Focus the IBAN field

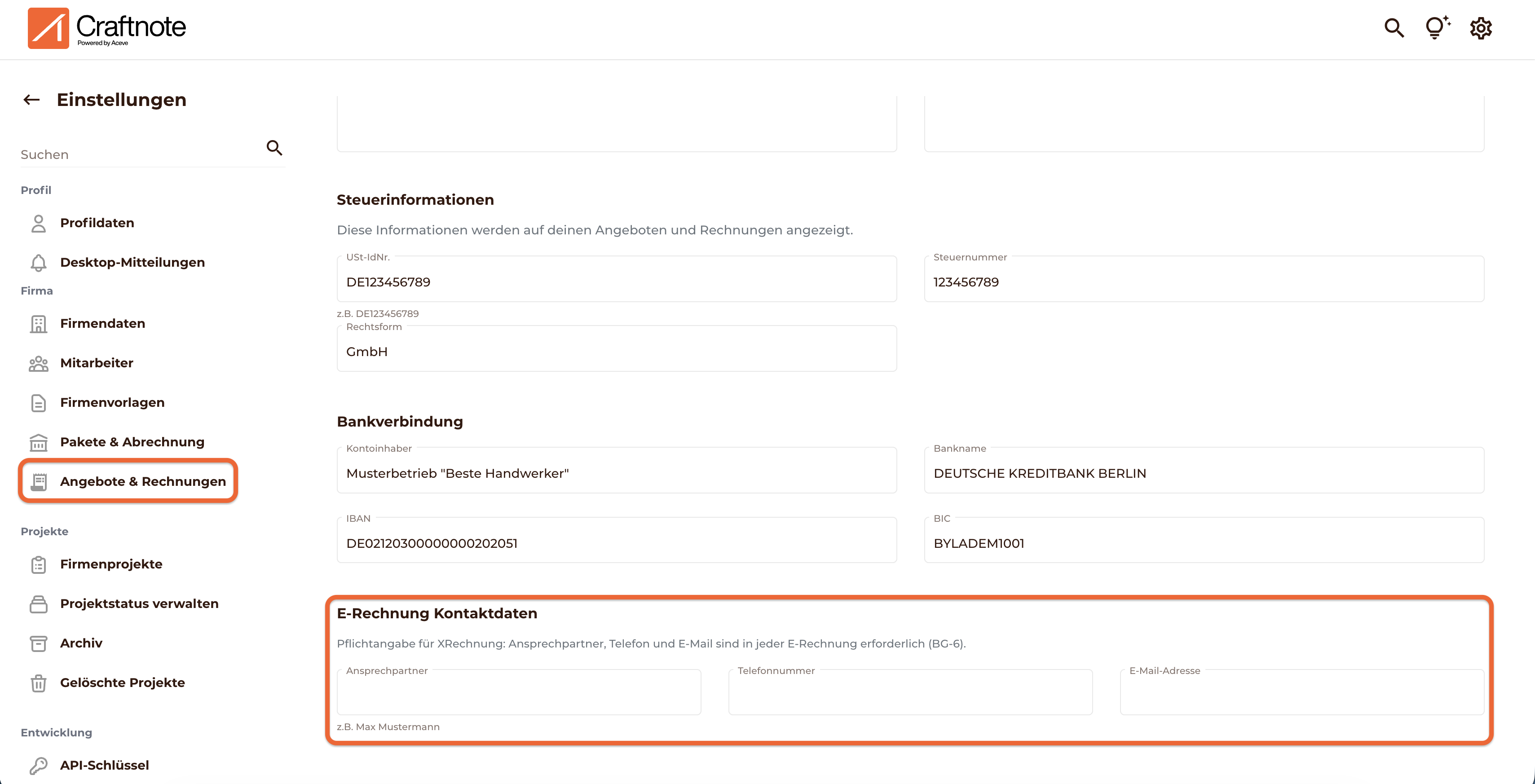(616, 543)
